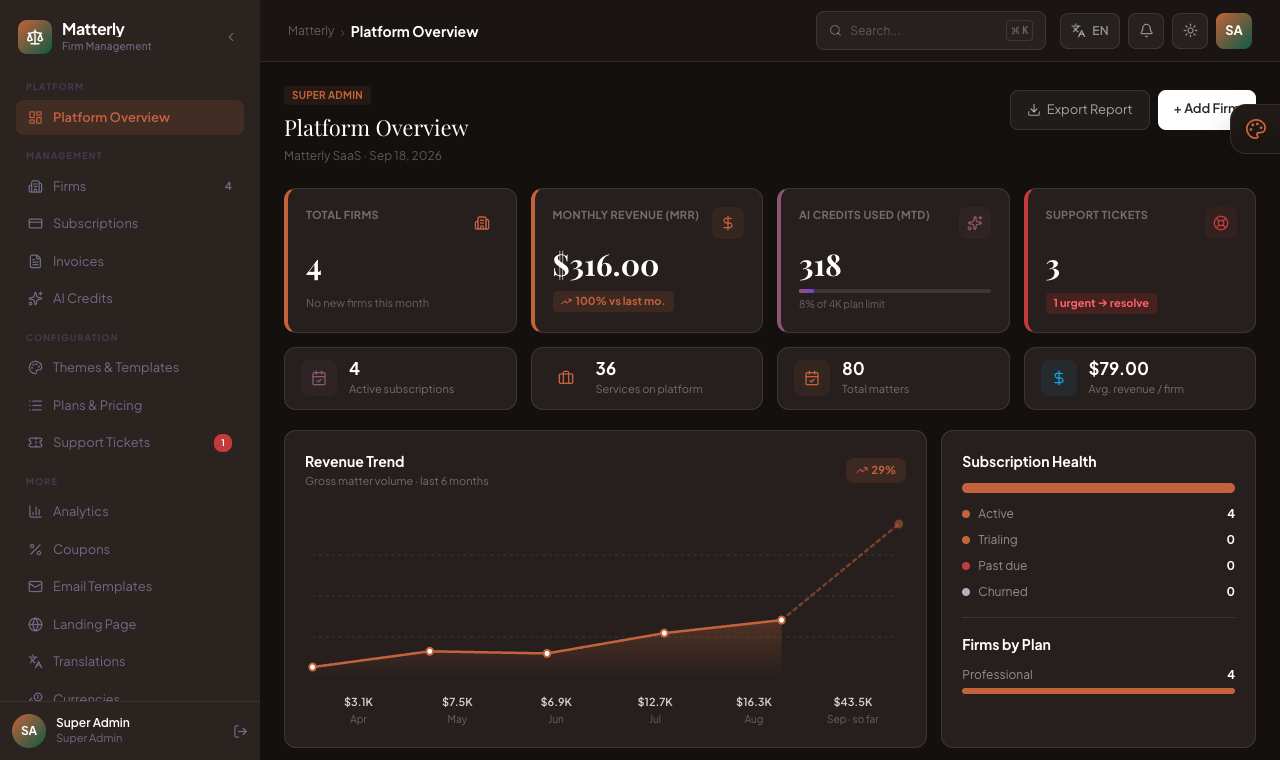Click the Add Firm button
This screenshot has width=1280, height=760.
[1207, 110]
